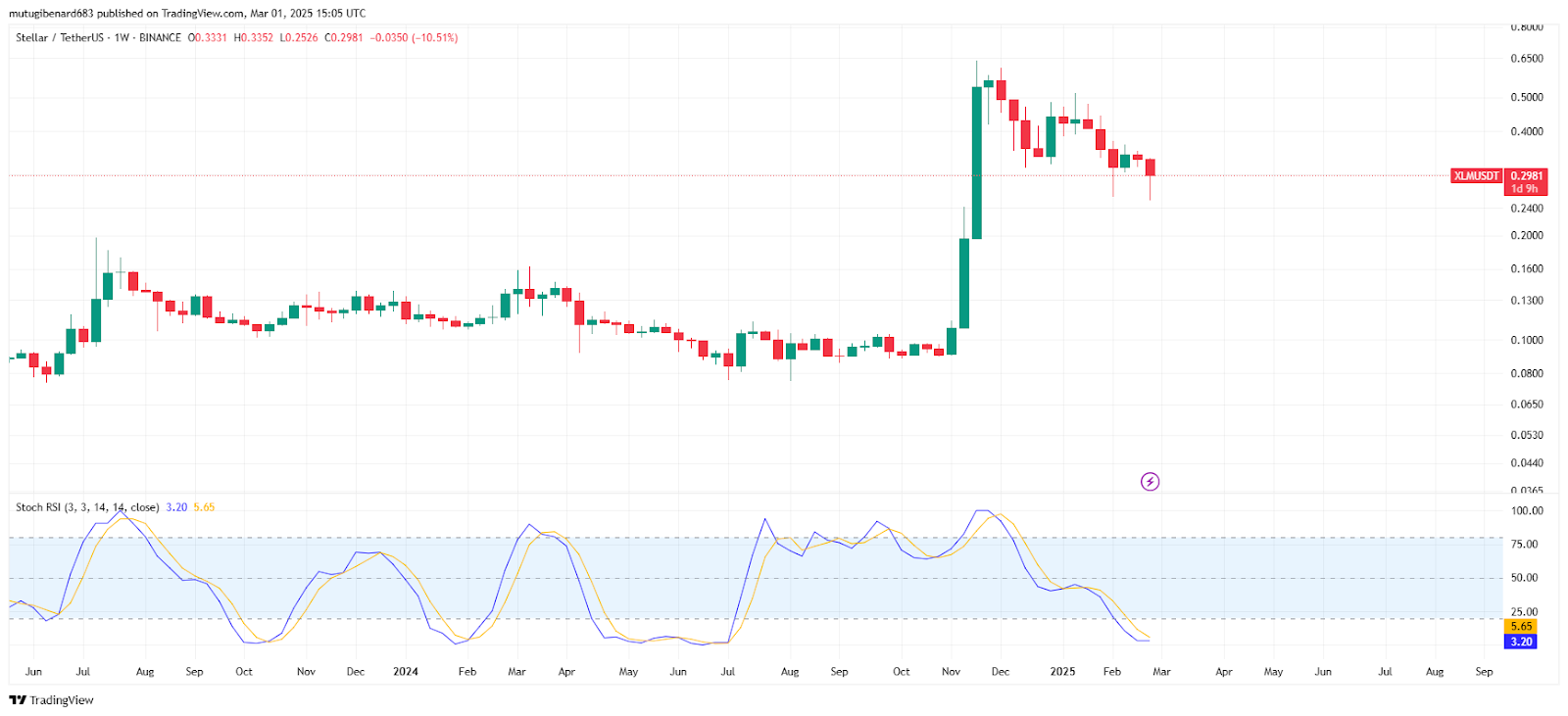This screenshot has width=1568, height=716.
Task: Click the 2024 label on time axis
Action: [x=406, y=672]
